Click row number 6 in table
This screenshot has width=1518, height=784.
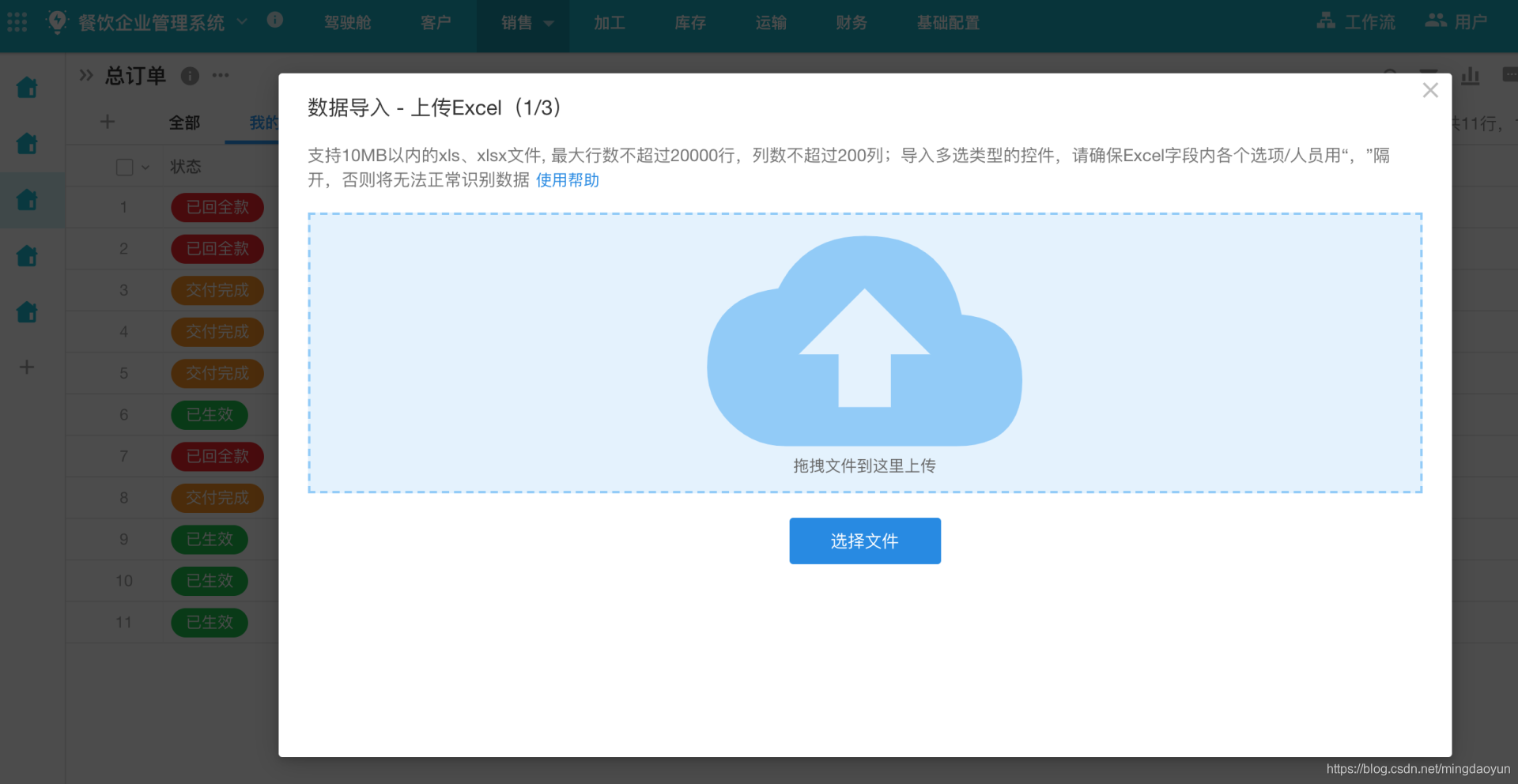tap(123, 415)
